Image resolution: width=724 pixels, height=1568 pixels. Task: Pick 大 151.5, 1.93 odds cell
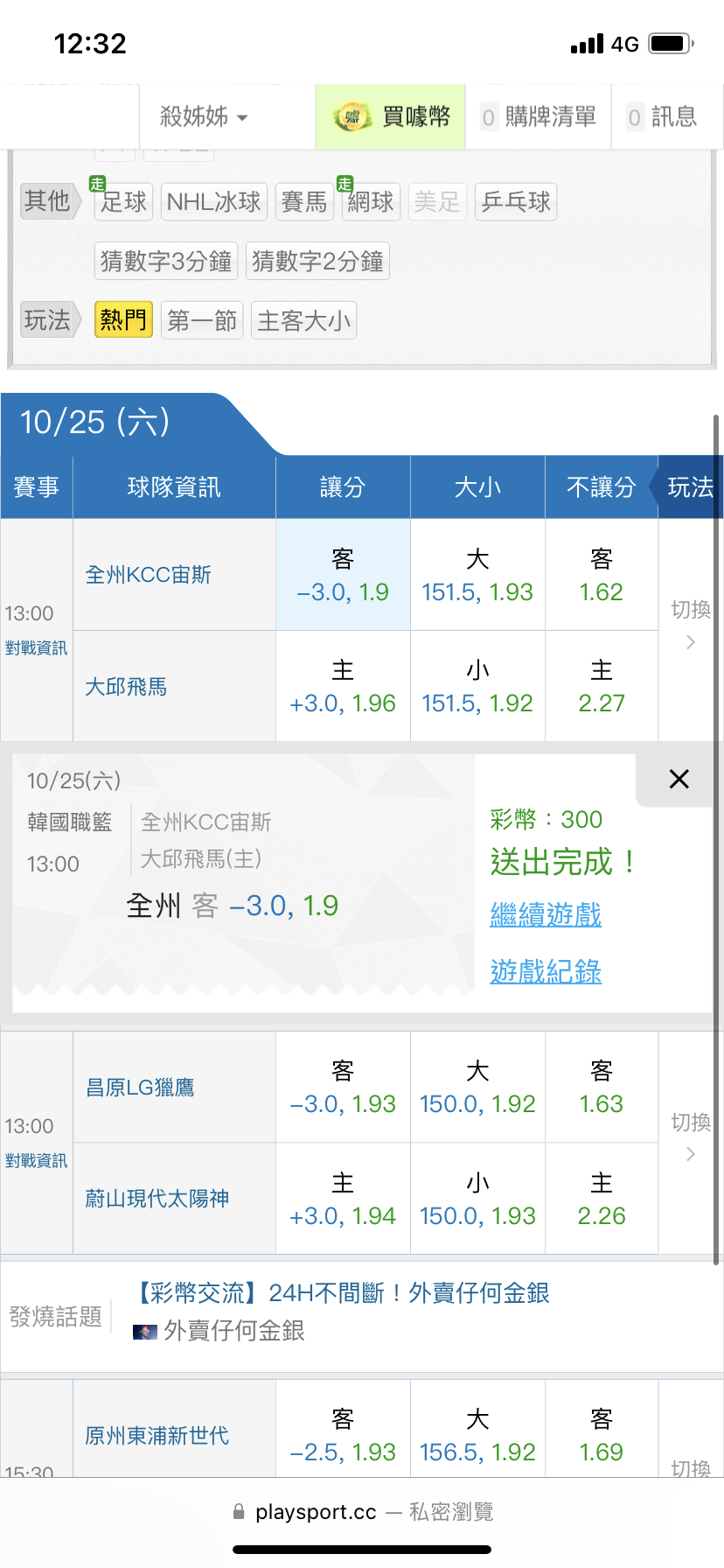(x=477, y=575)
